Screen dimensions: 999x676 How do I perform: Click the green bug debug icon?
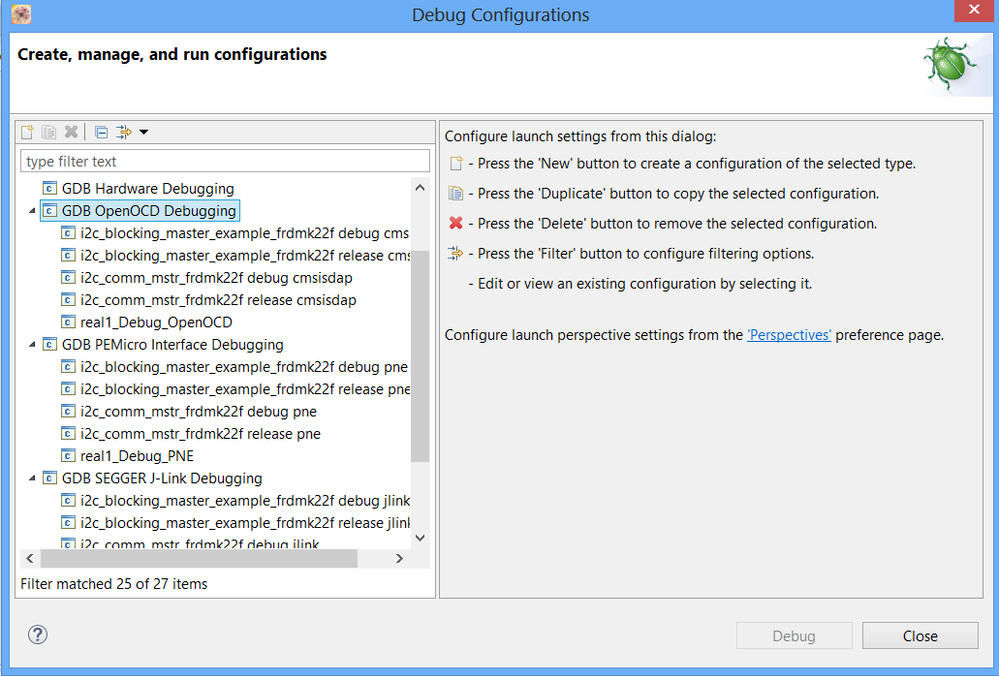950,66
